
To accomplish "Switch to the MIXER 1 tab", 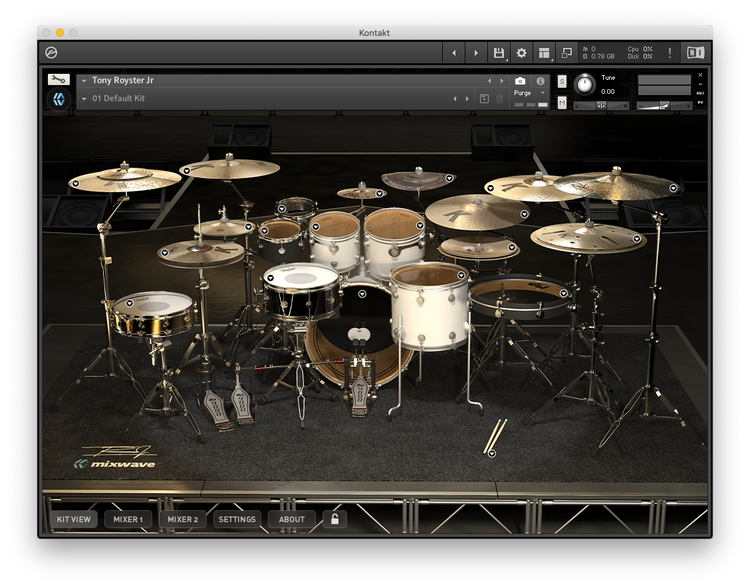I will (128, 519).
